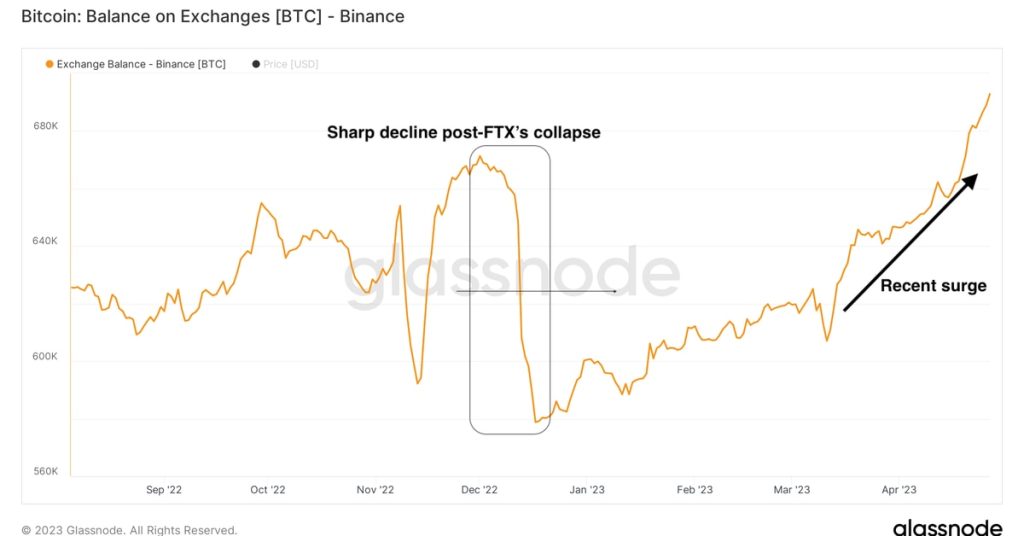Select the 'Sharp decline post-FTX's collapse' annotation
The height and width of the screenshot is (536, 1024).
coord(463,132)
